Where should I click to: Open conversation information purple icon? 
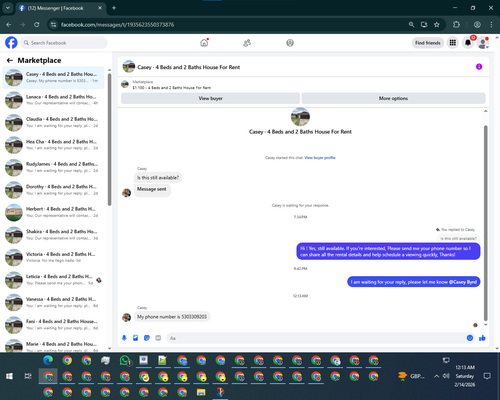coord(479,67)
